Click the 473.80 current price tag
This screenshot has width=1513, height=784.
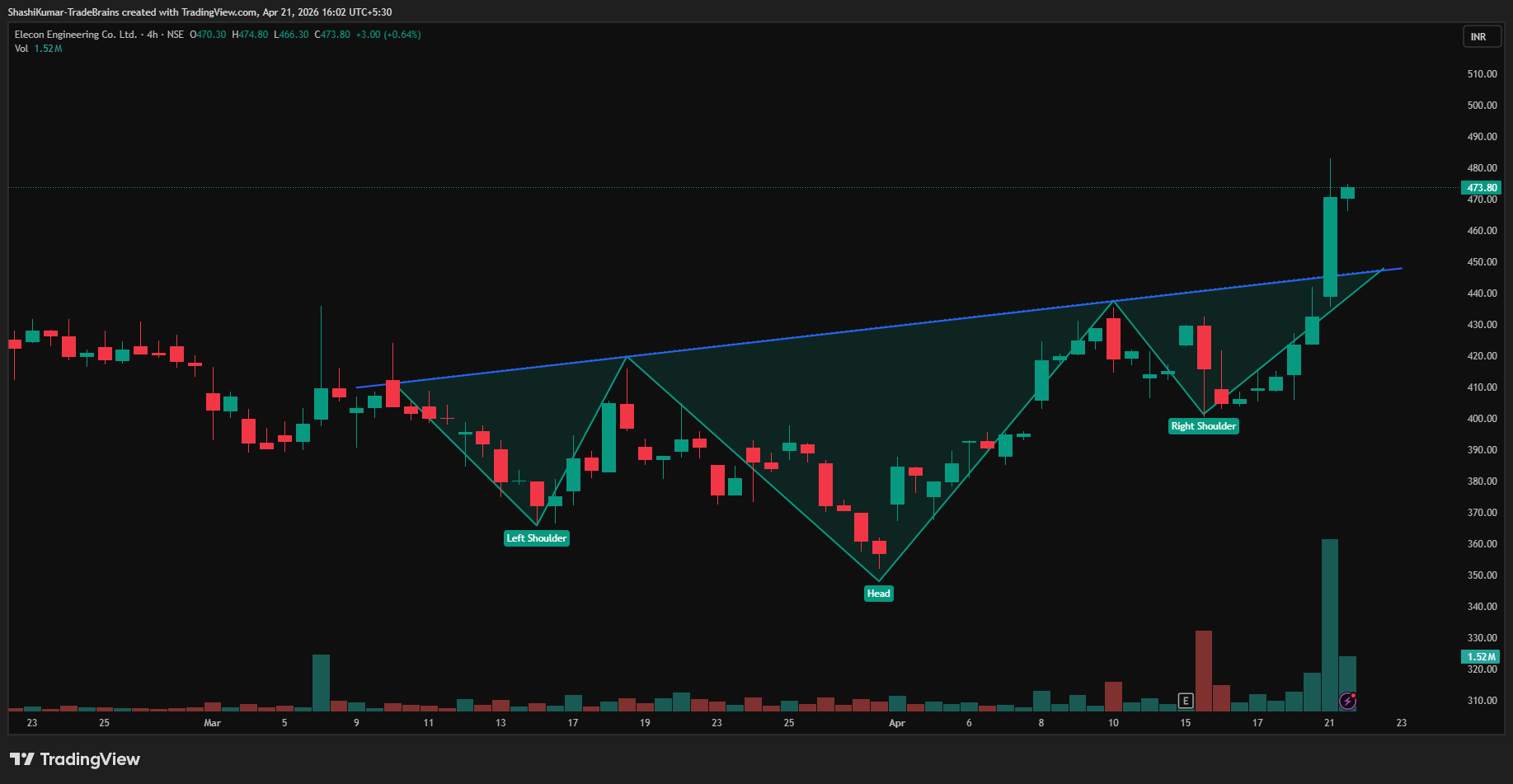tap(1482, 188)
